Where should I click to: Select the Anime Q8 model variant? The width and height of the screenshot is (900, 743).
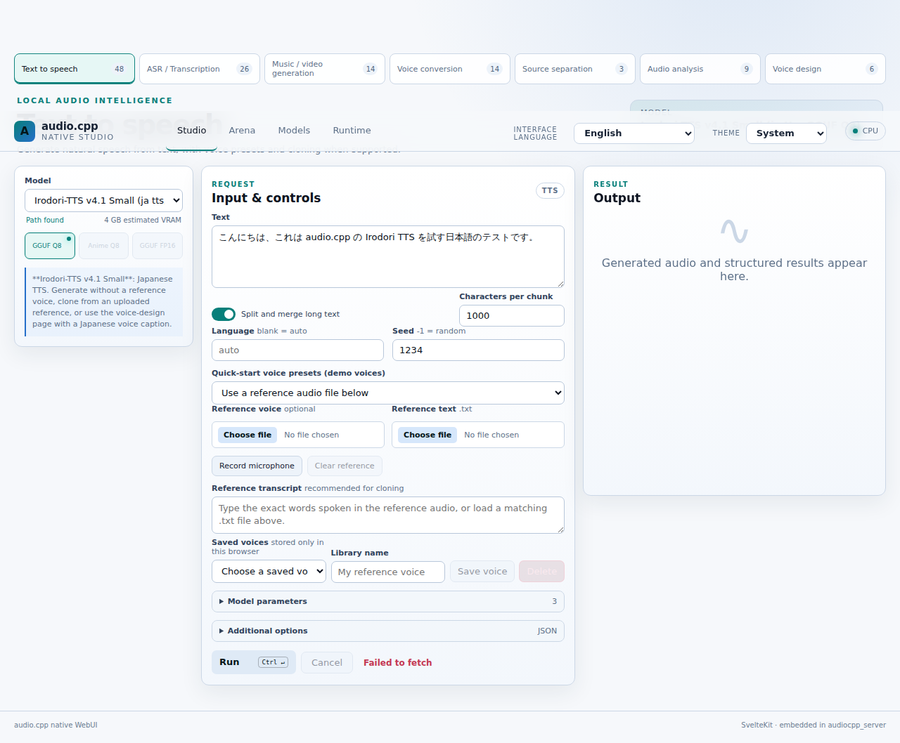(103, 246)
